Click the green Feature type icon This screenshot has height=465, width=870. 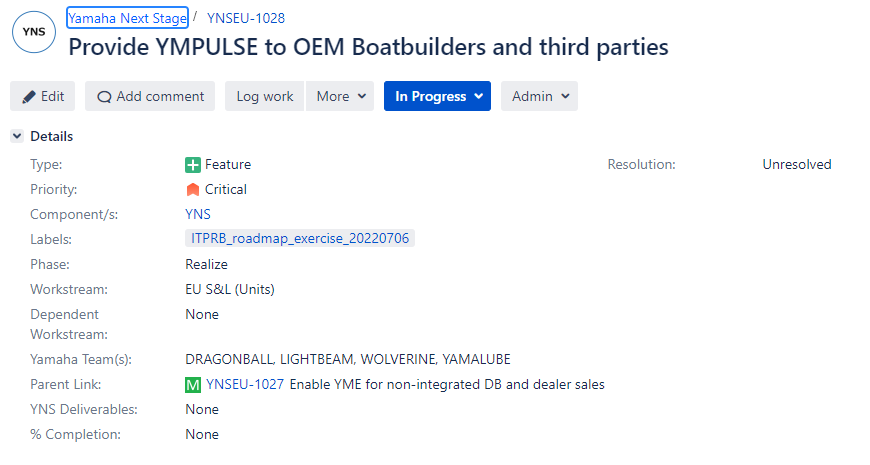click(x=193, y=165)
